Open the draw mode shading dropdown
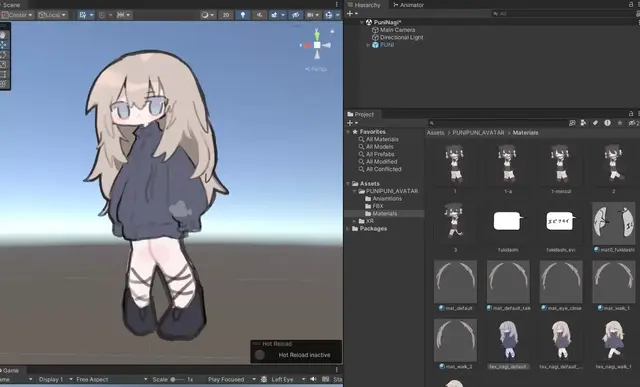The width and height of the screenshot is (640, 387). (x=208, y=15)
